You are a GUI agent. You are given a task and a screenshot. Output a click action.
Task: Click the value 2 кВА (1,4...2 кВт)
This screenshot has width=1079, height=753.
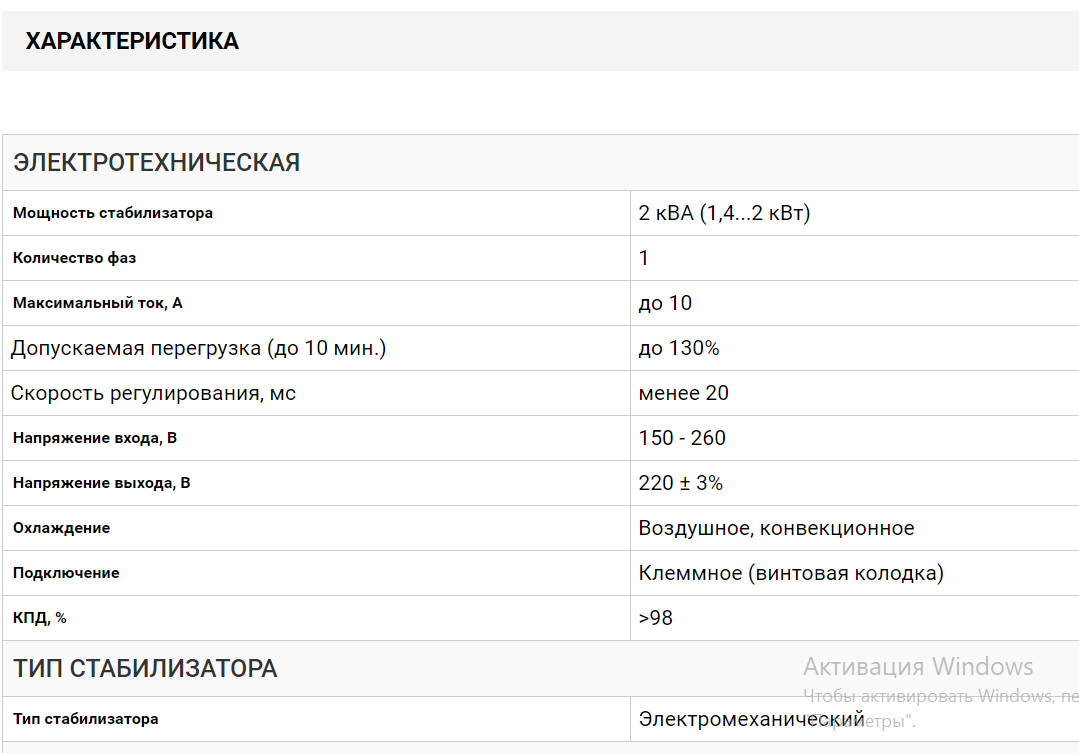724,213
